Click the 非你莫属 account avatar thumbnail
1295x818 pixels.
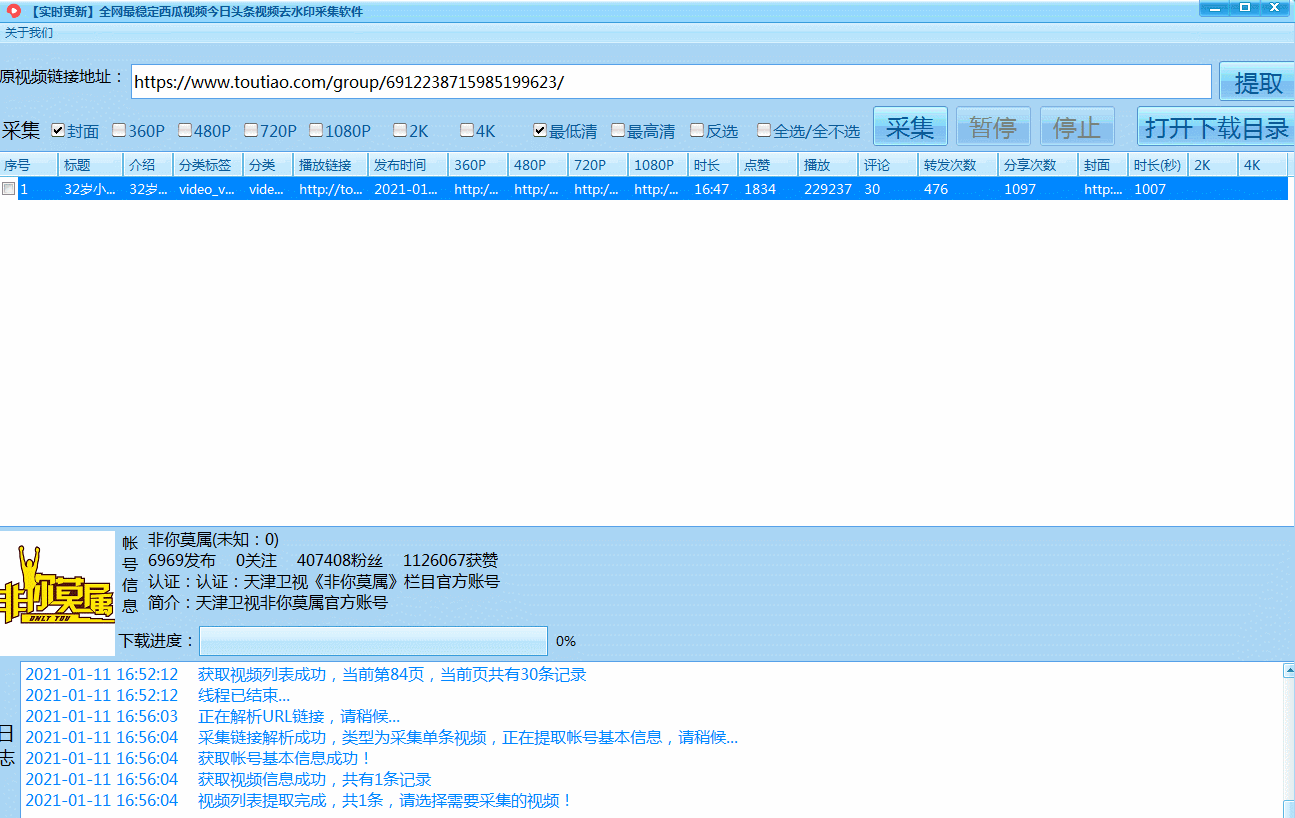pyautogui.click(x=57, y=593)
